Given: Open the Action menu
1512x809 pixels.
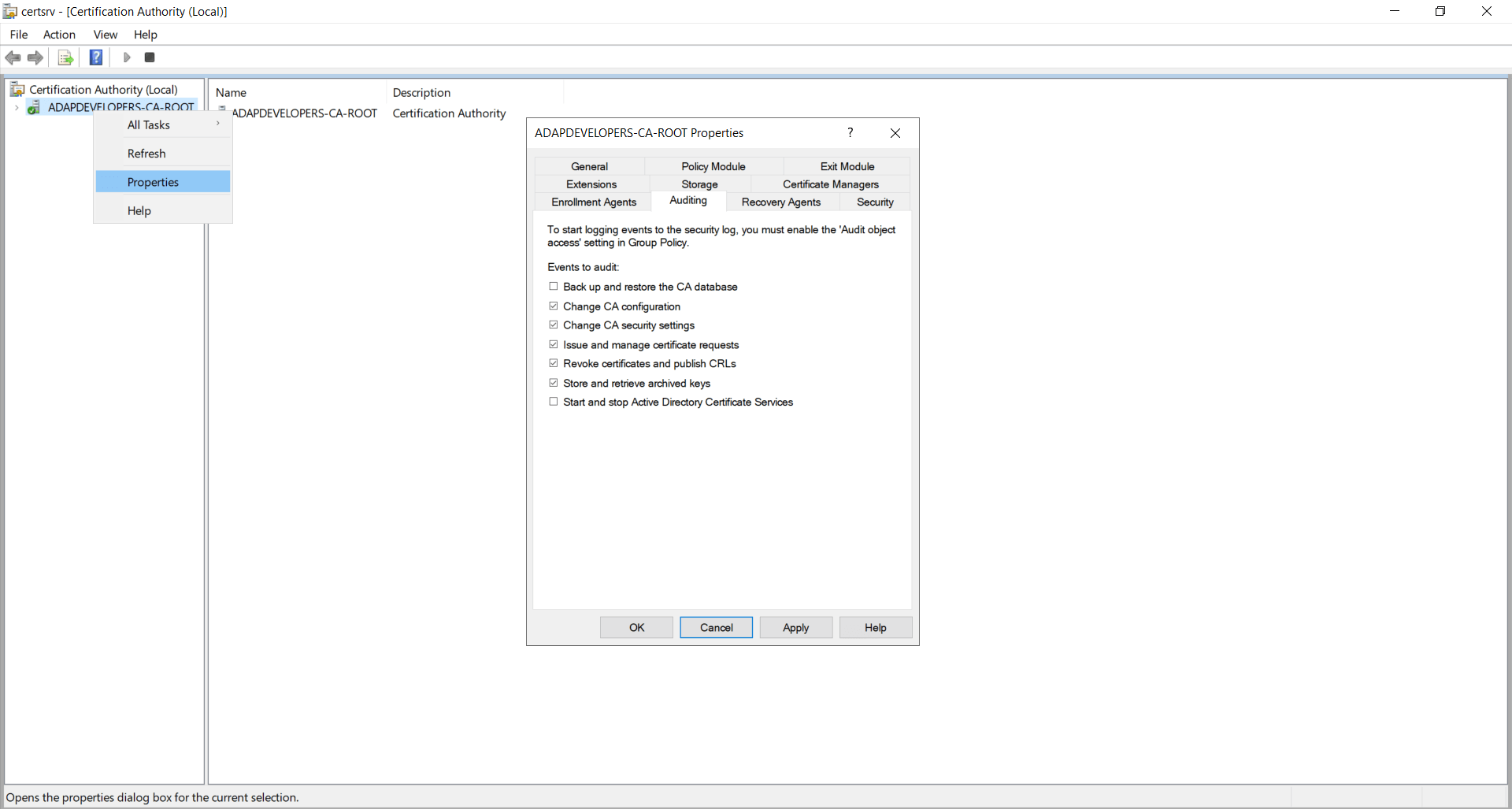Looking at the screenshot, I should 59,35.
